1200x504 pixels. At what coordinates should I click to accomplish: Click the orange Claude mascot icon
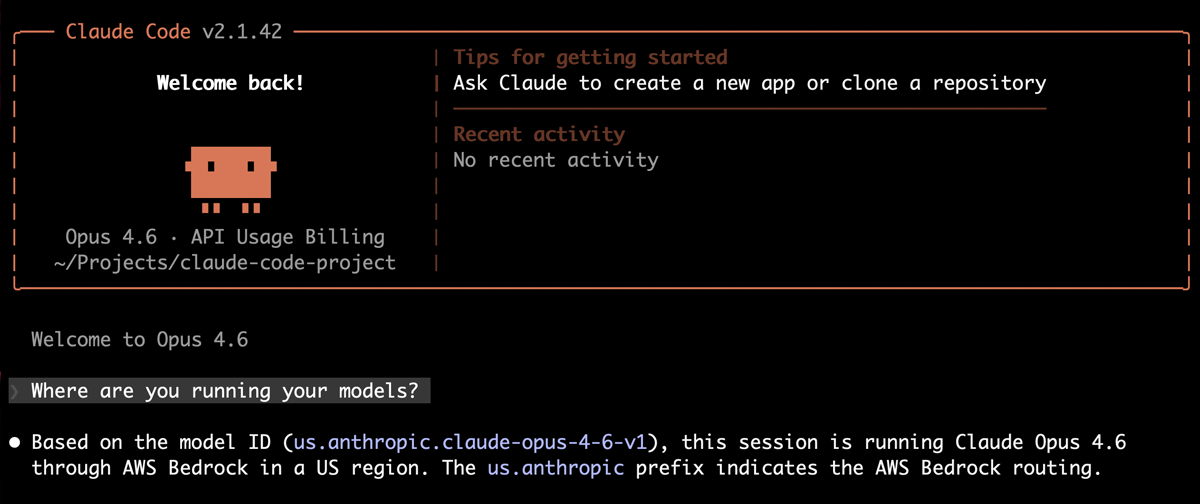point(231,180)
